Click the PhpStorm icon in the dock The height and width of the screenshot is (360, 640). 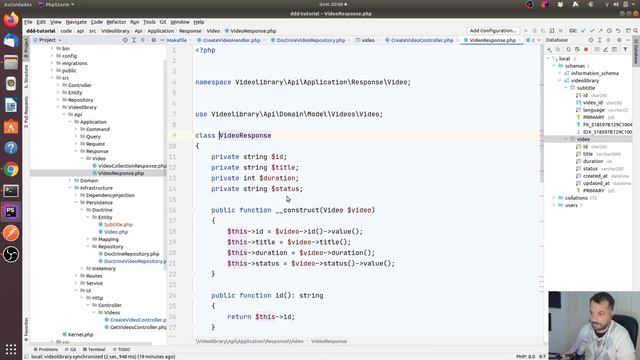coord(11,212)
